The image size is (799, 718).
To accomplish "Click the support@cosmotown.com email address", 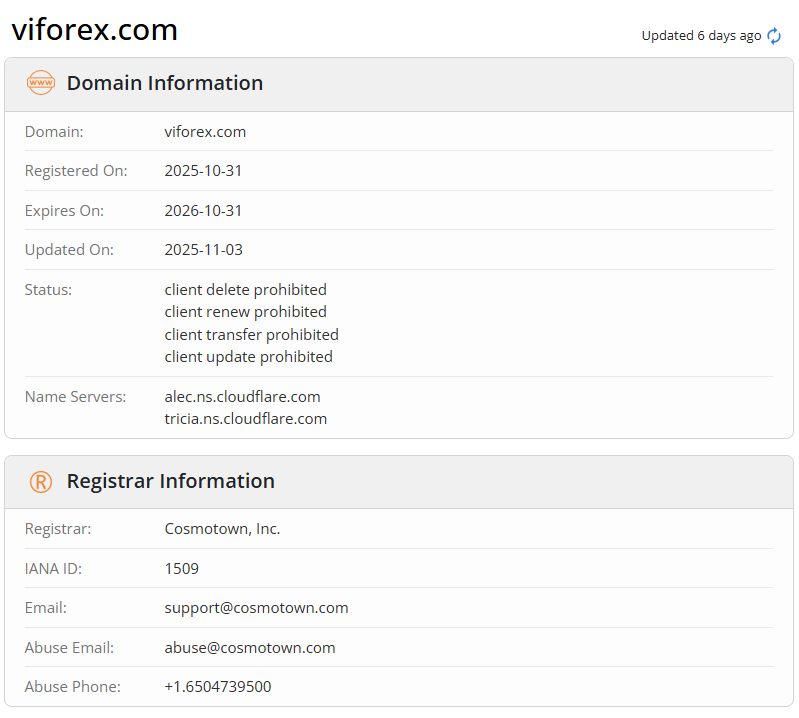I will pos(256,608).
